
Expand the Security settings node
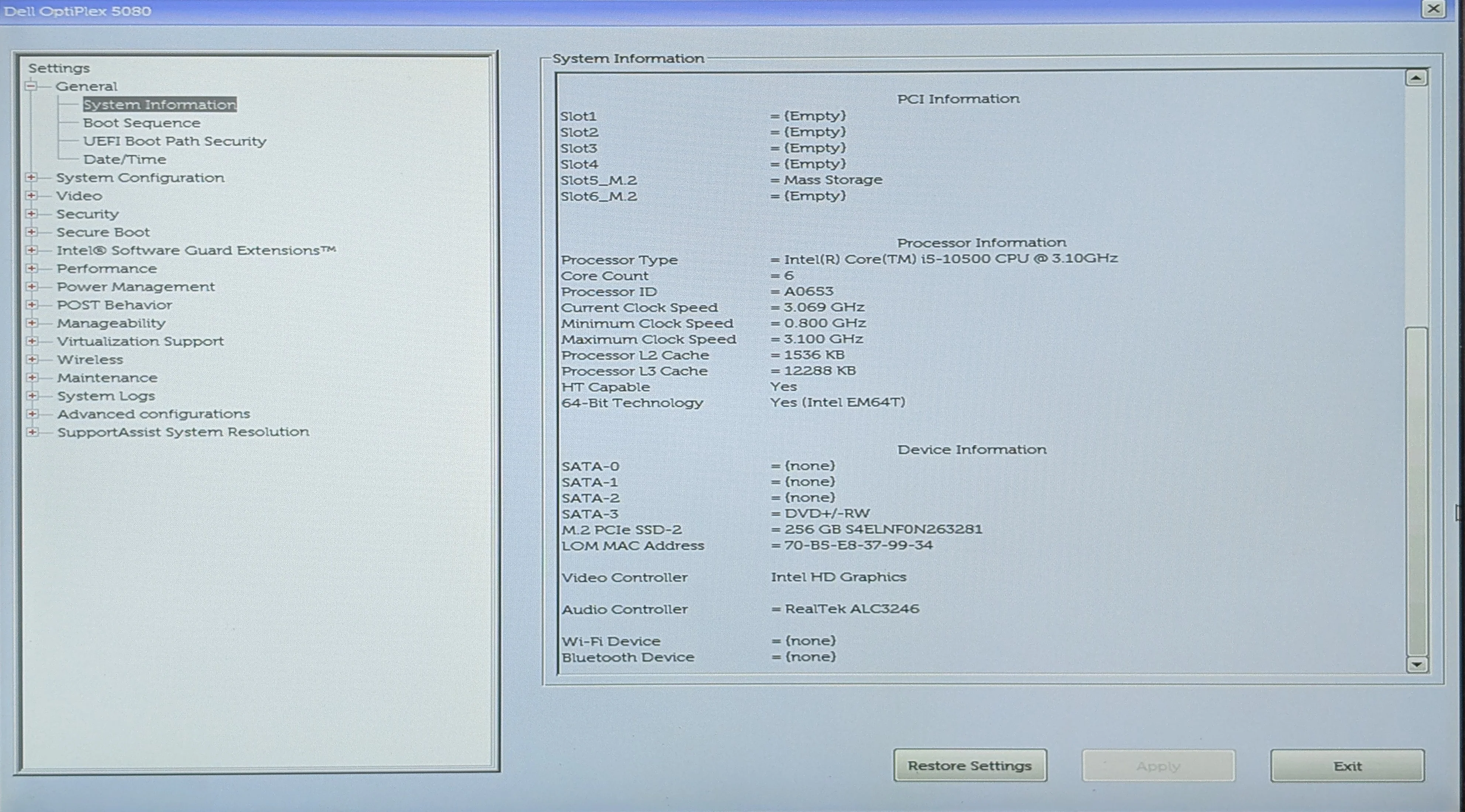pyautogui.click(x=31, y=214)
